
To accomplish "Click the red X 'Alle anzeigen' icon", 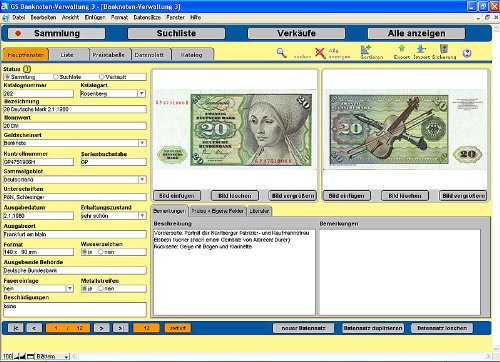I will point(320,53).
